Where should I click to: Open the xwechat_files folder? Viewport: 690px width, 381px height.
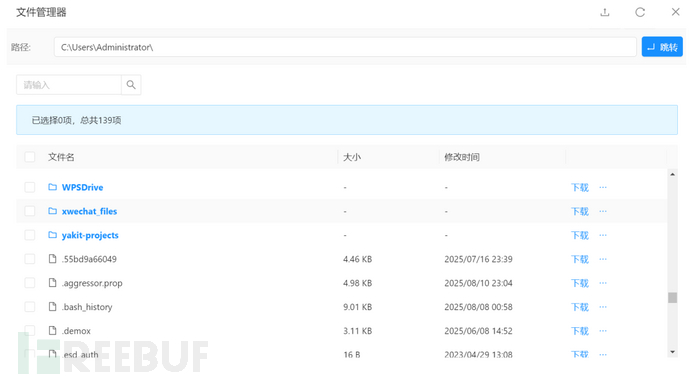tap(89, 211)
